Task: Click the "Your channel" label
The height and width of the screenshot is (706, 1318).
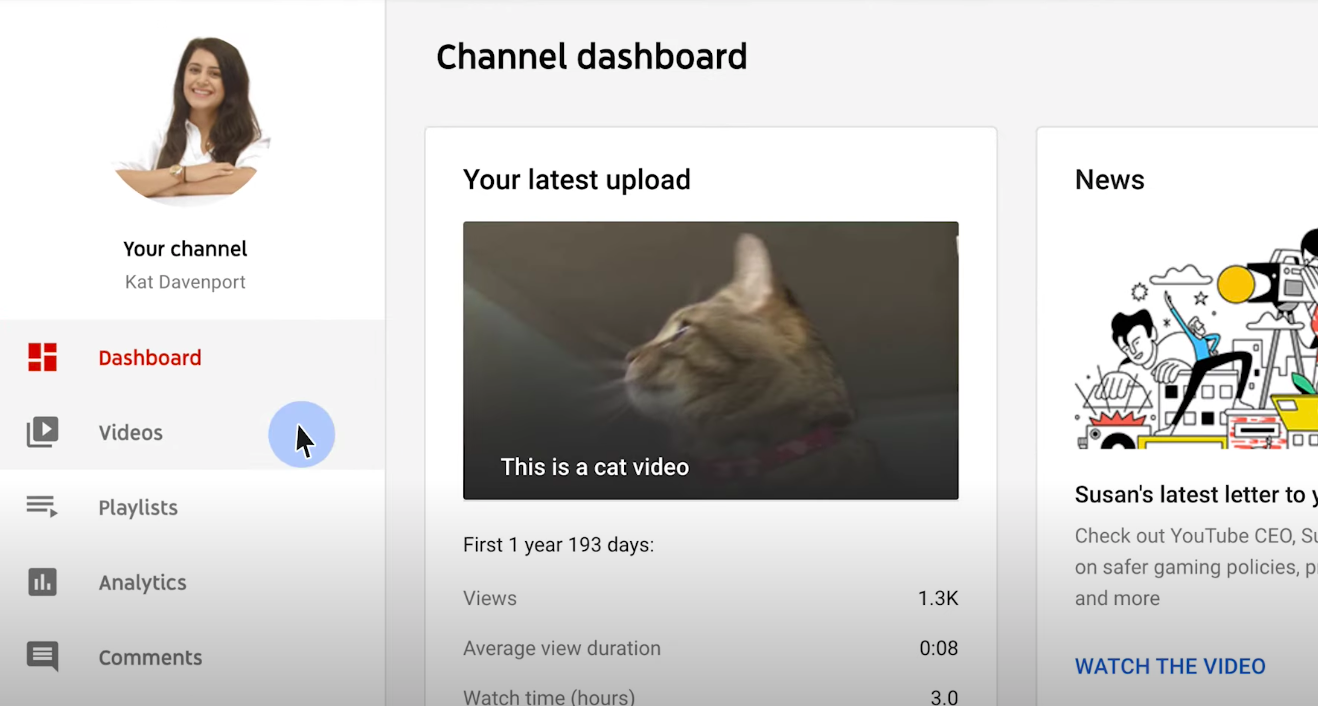Action: pyautogui.click(x=185, y=249)
